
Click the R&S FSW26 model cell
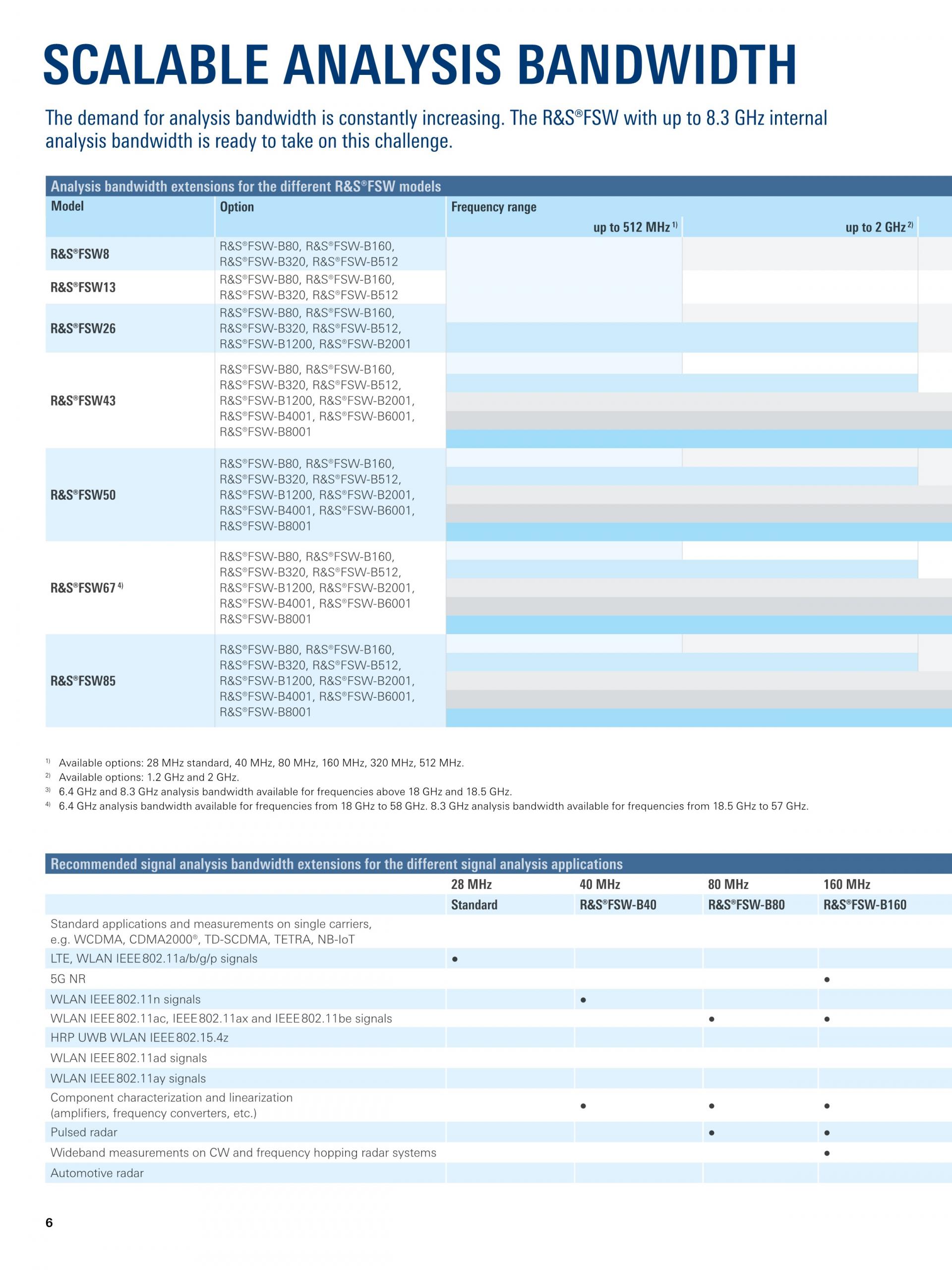point(83,328)
